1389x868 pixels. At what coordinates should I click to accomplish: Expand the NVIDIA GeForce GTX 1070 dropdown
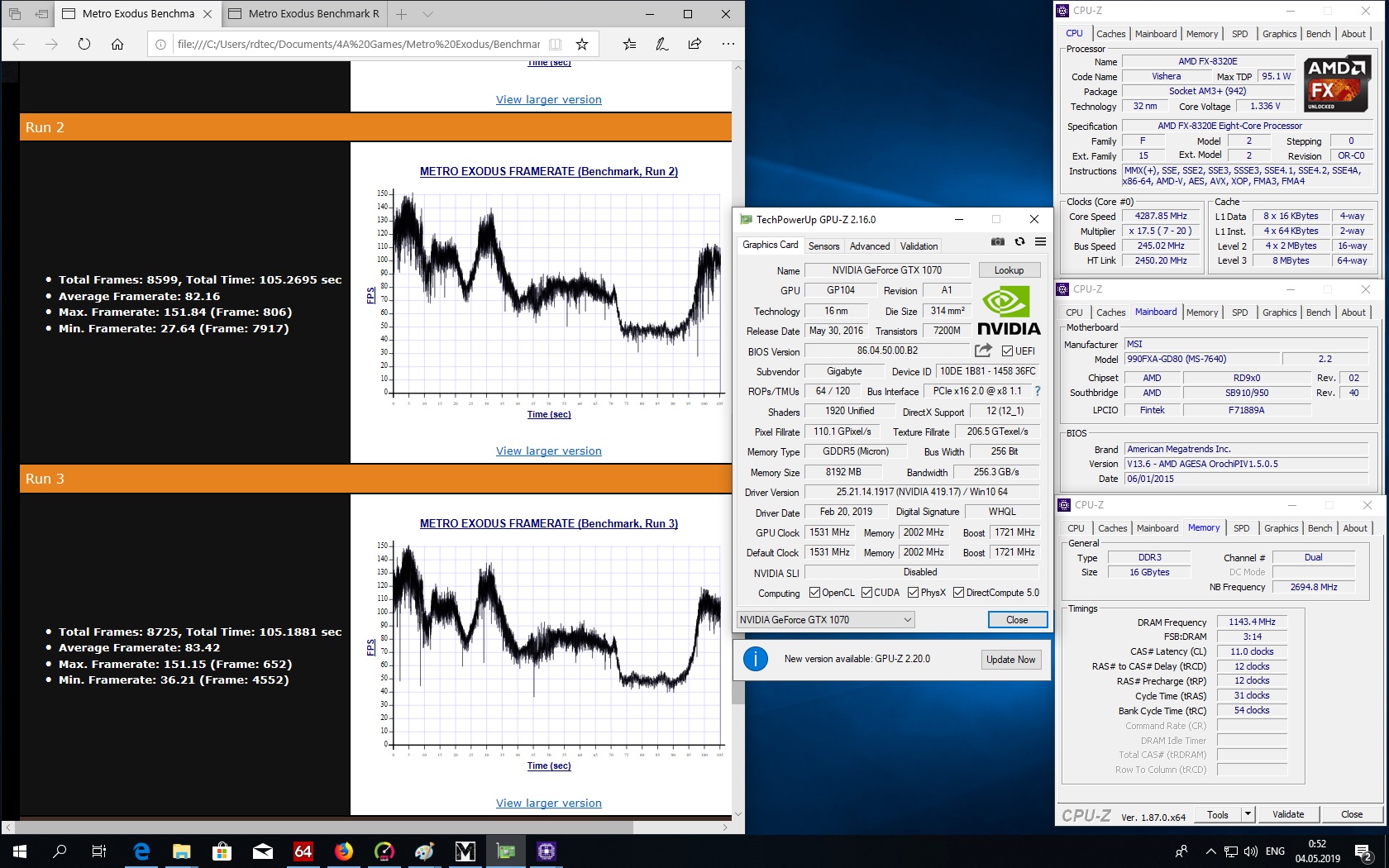point(825,620)
